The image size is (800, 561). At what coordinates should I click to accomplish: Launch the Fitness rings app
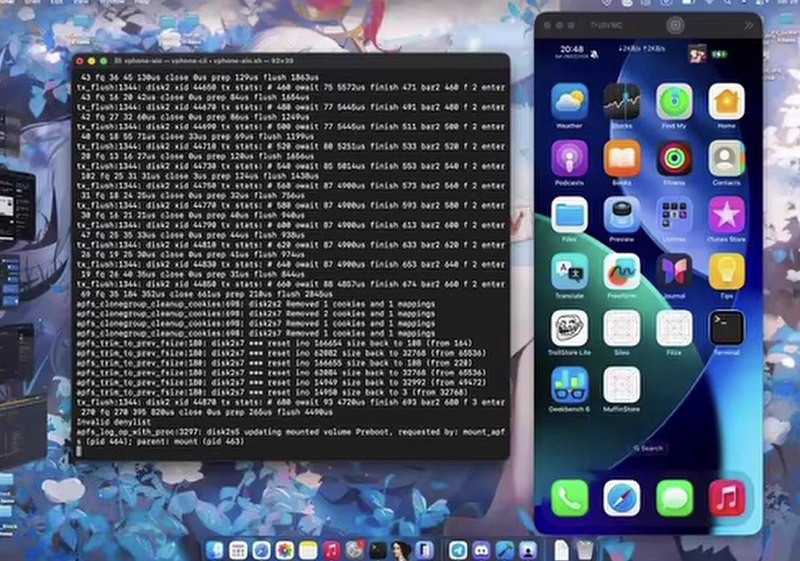point(674,159)
